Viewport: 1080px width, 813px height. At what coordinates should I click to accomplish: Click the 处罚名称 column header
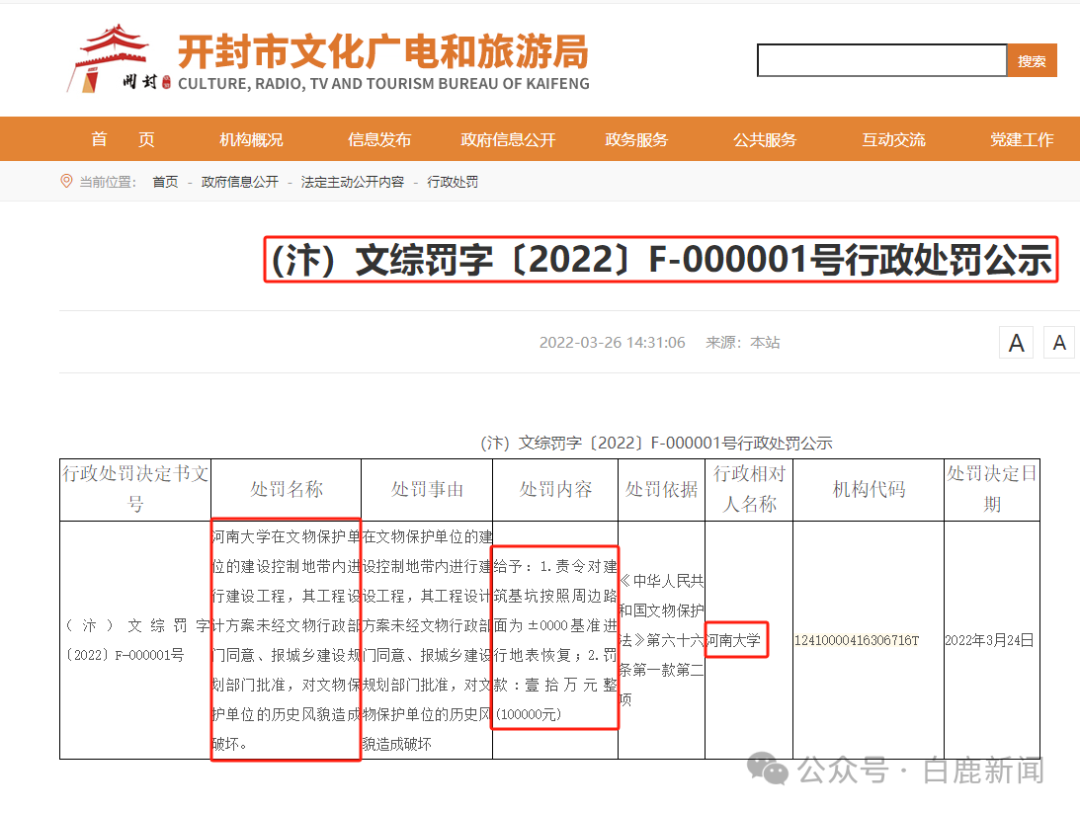(x=287, y=489)
